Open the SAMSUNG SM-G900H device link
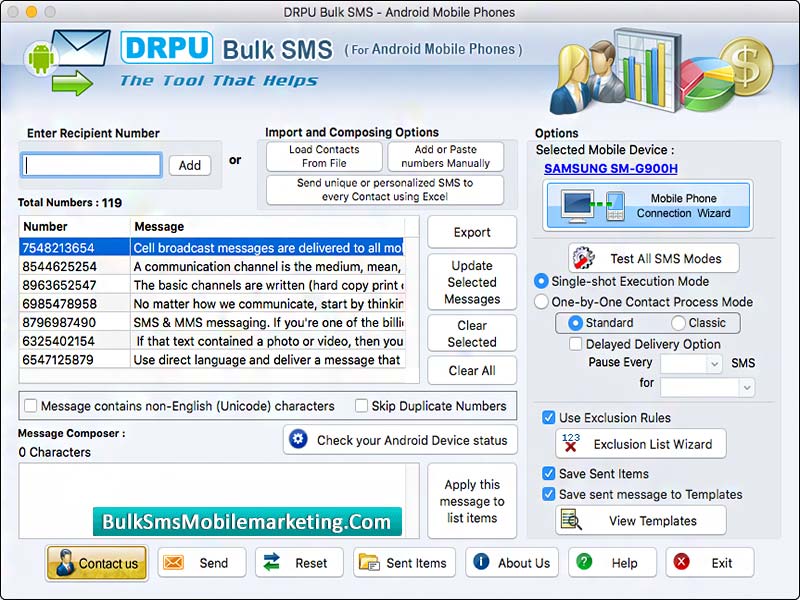Viewport: 800px width, 600px height. click(611, 168)
